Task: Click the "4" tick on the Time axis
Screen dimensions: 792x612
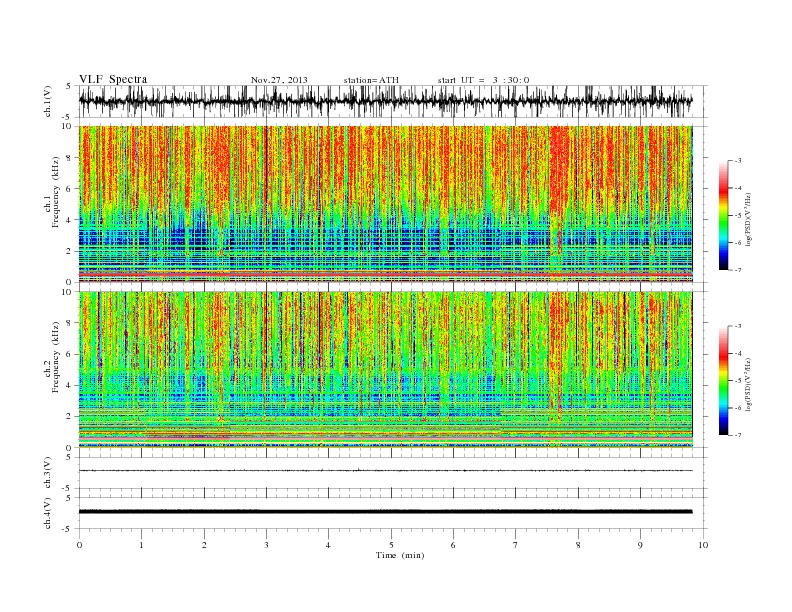Action: pos(328,545)
